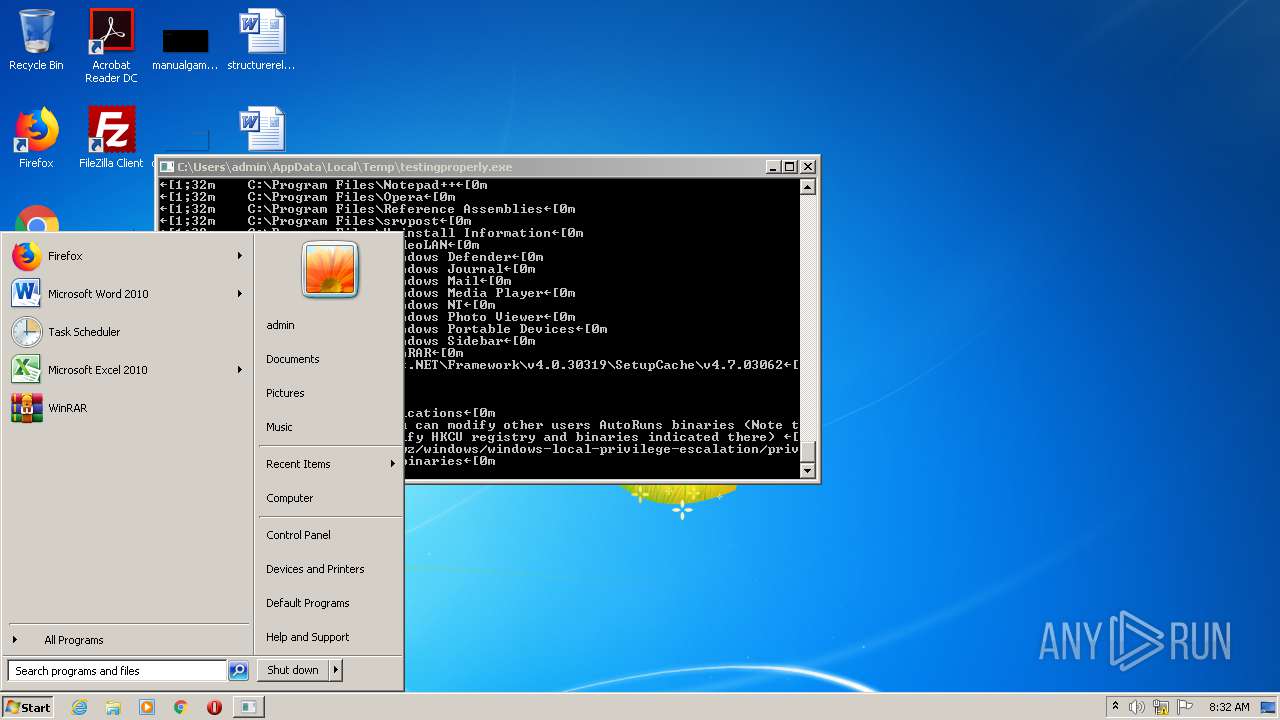Expand Recent Items submenu

330,464
